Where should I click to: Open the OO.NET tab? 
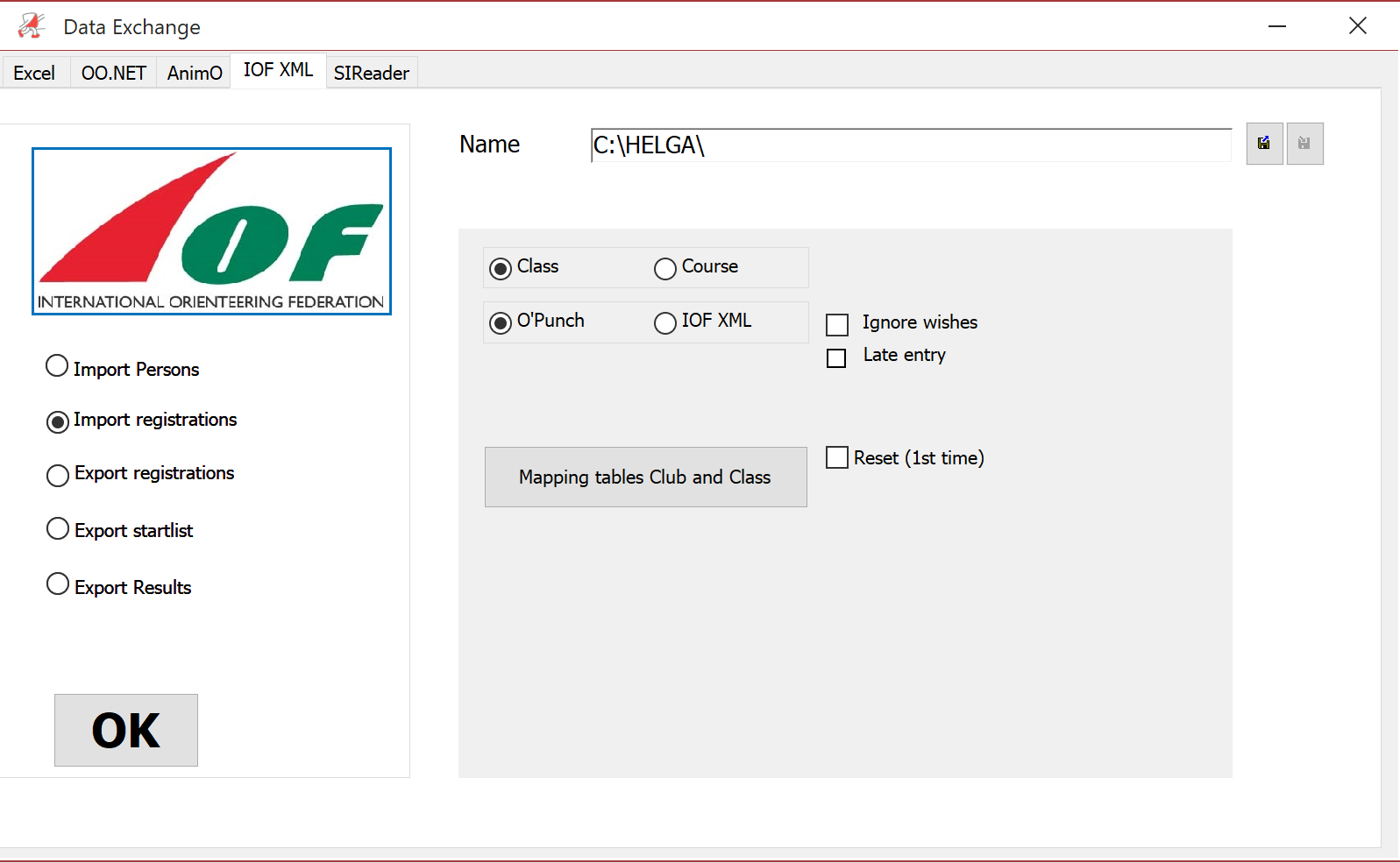(x=113, y=73)
